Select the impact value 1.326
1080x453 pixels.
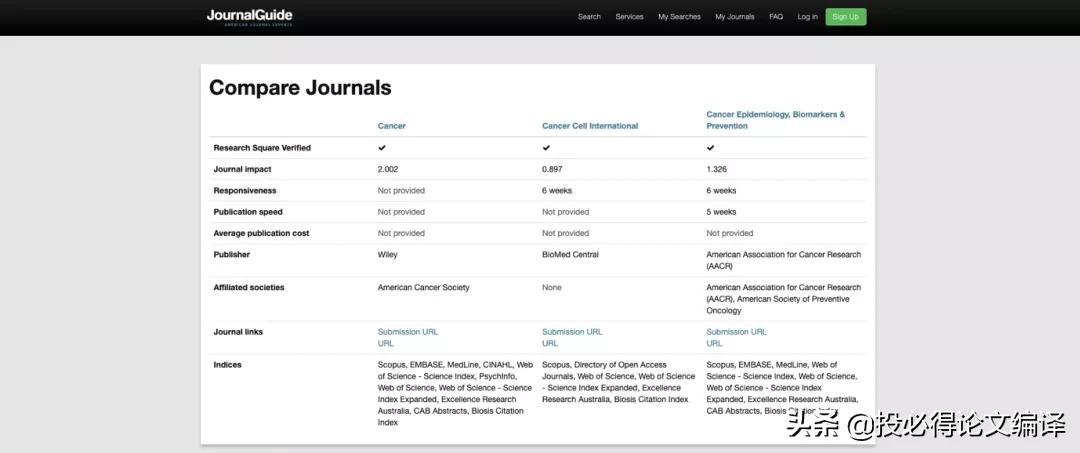pyautogui.click(x=716, y=169)
